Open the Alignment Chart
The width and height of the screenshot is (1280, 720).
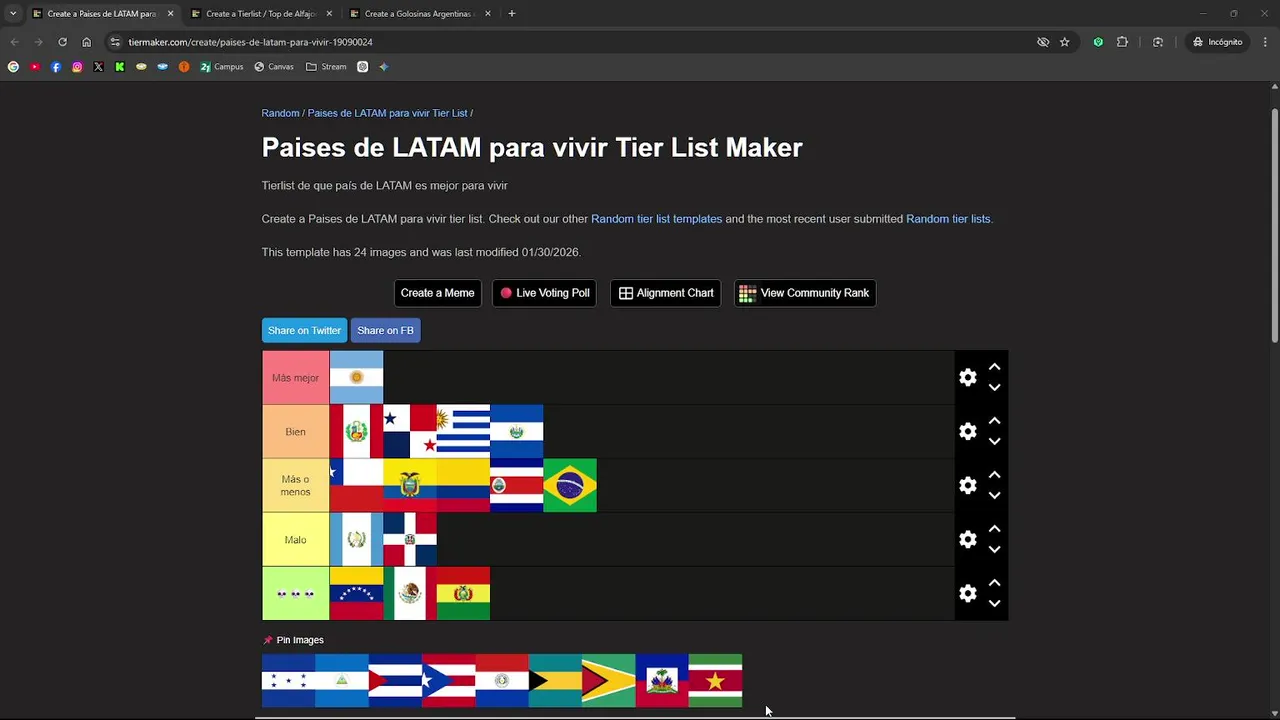[x=666, y=293]
